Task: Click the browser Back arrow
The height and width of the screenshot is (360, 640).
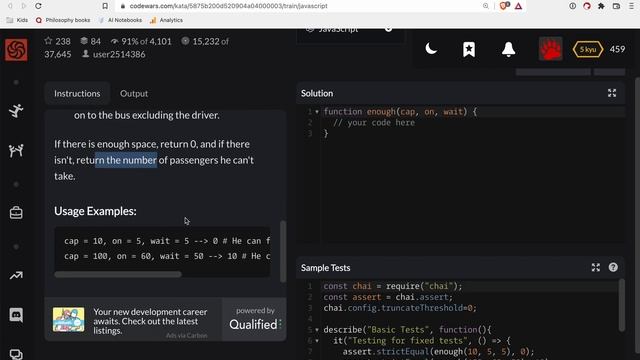Action: click(x=10, y=6)
